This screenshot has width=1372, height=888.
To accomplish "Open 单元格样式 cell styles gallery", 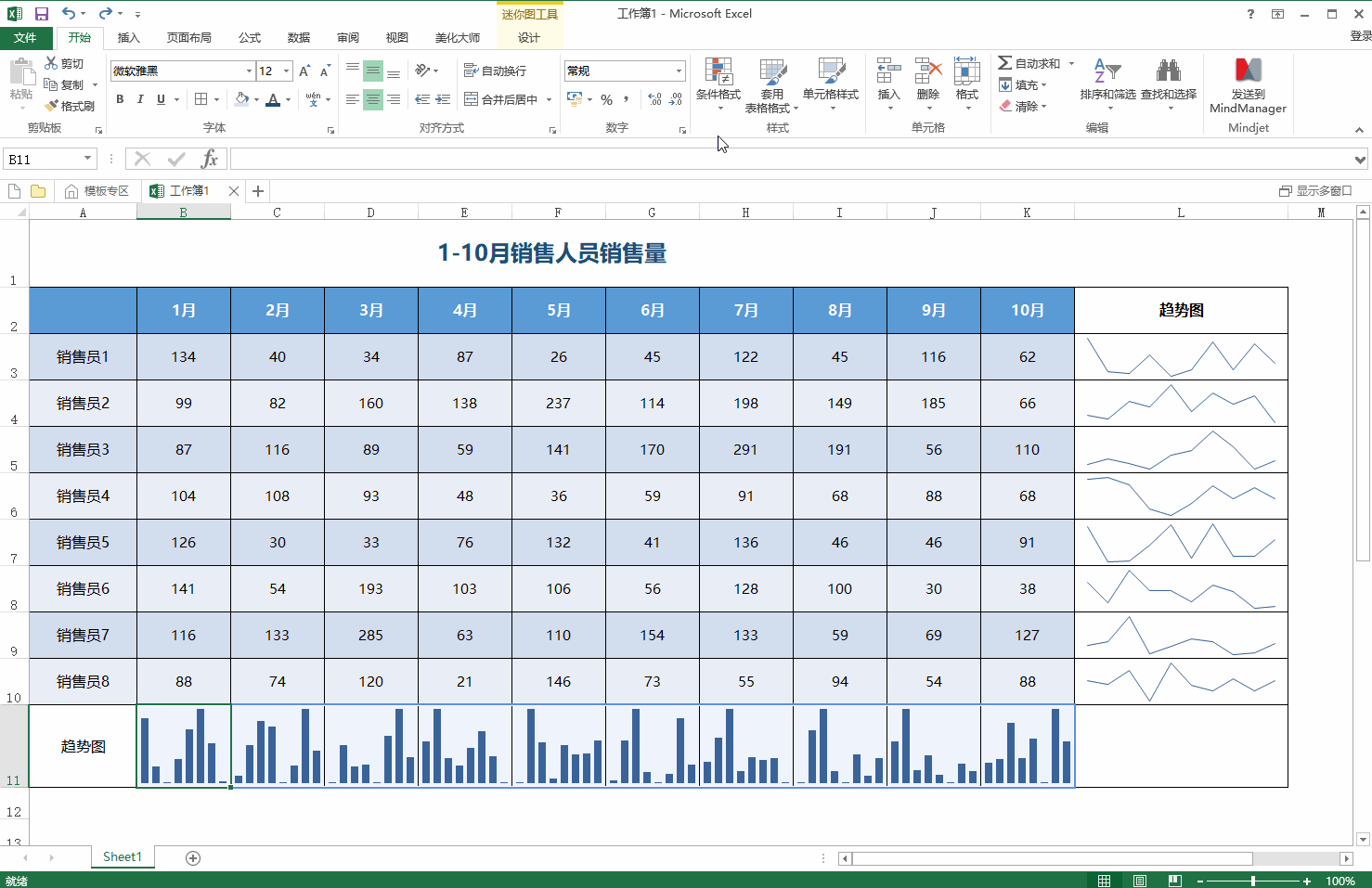I will [831, 84].
